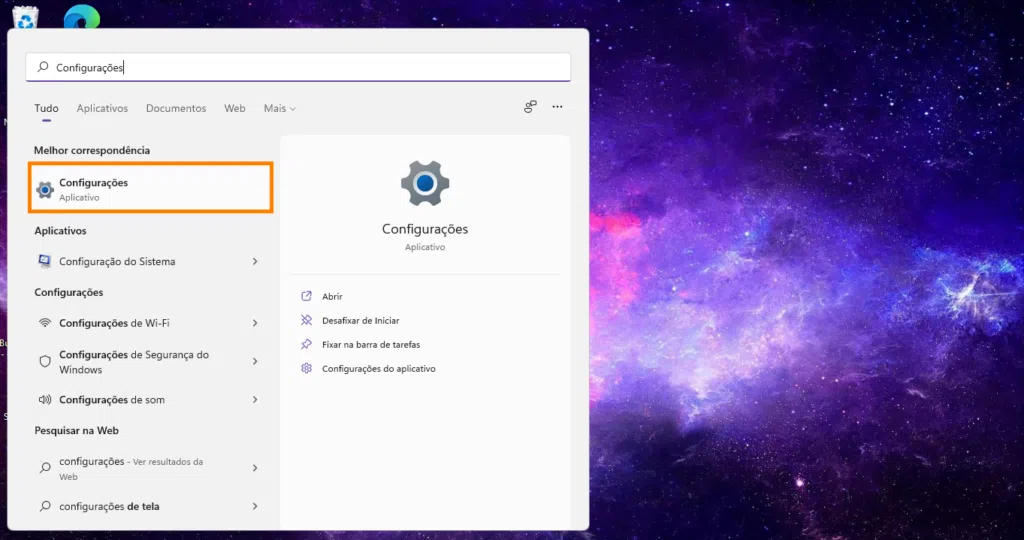Select configurações de tela web suggestion
The image size is (1024, 540).
[150, 506]
